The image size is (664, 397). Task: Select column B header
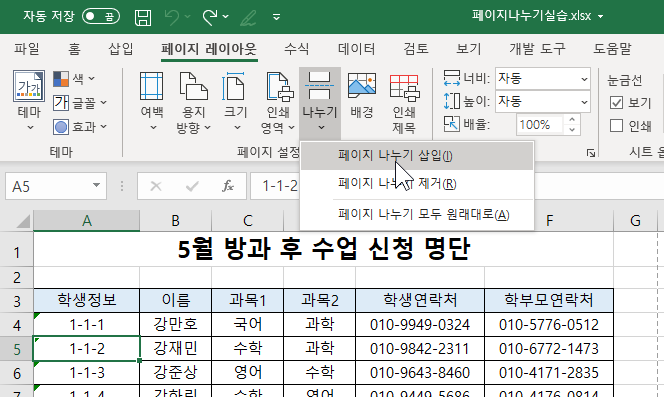[175, 221]
